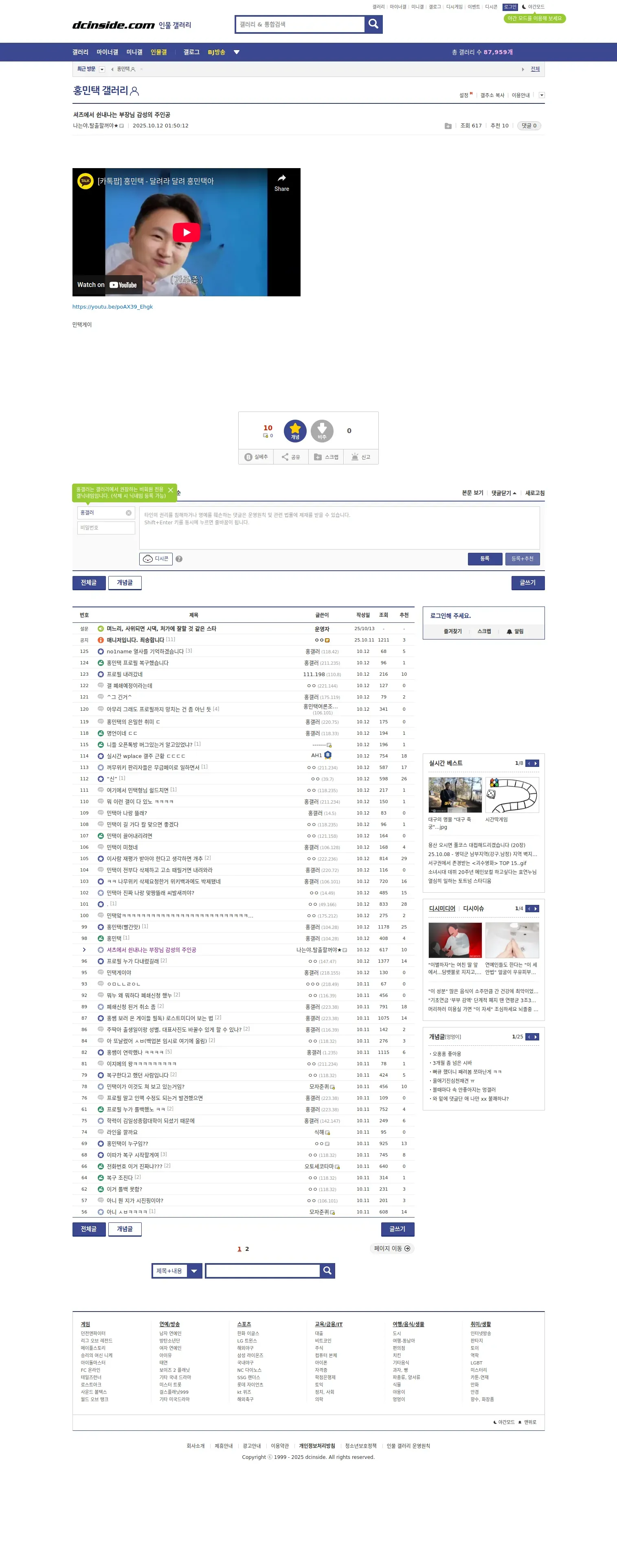The height and width of the screenshot is (1568, 617).
Task: Click the dcinside.com logo
Action: coord(113,25)
